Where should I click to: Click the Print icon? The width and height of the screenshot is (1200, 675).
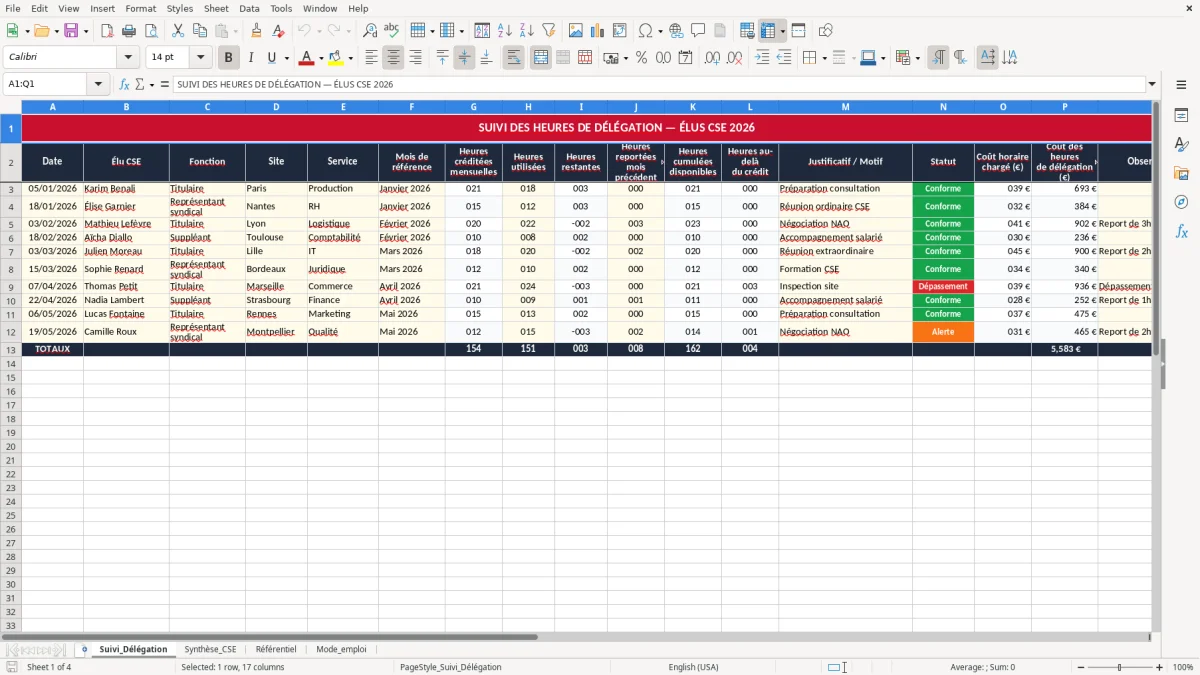129,31
